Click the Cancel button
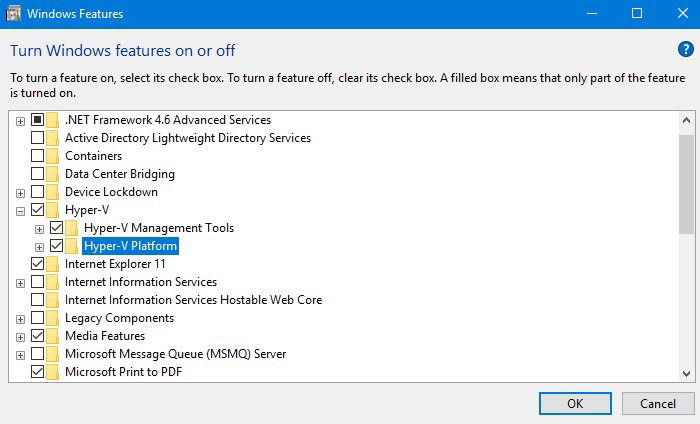 658,403
